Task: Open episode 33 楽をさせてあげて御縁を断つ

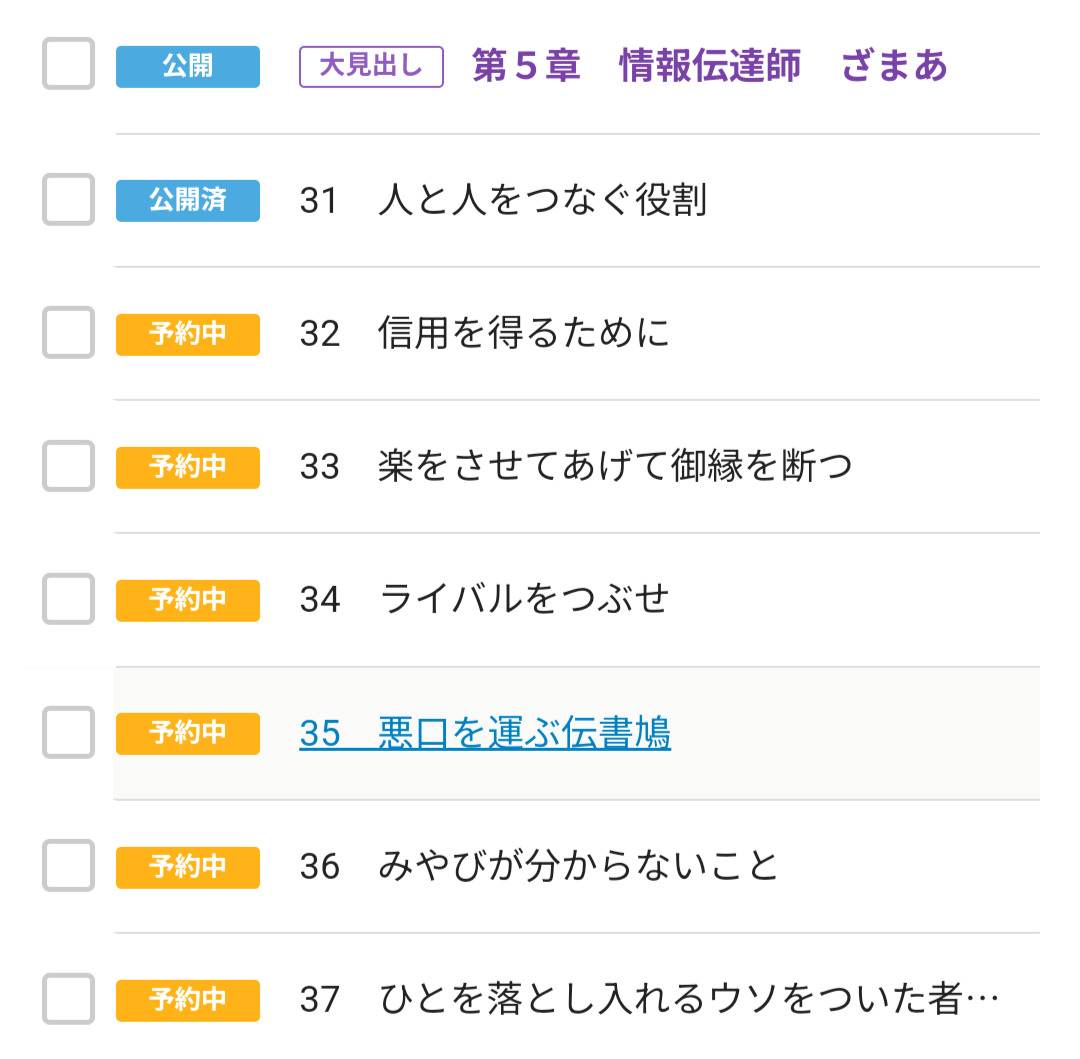Action: 576,466
